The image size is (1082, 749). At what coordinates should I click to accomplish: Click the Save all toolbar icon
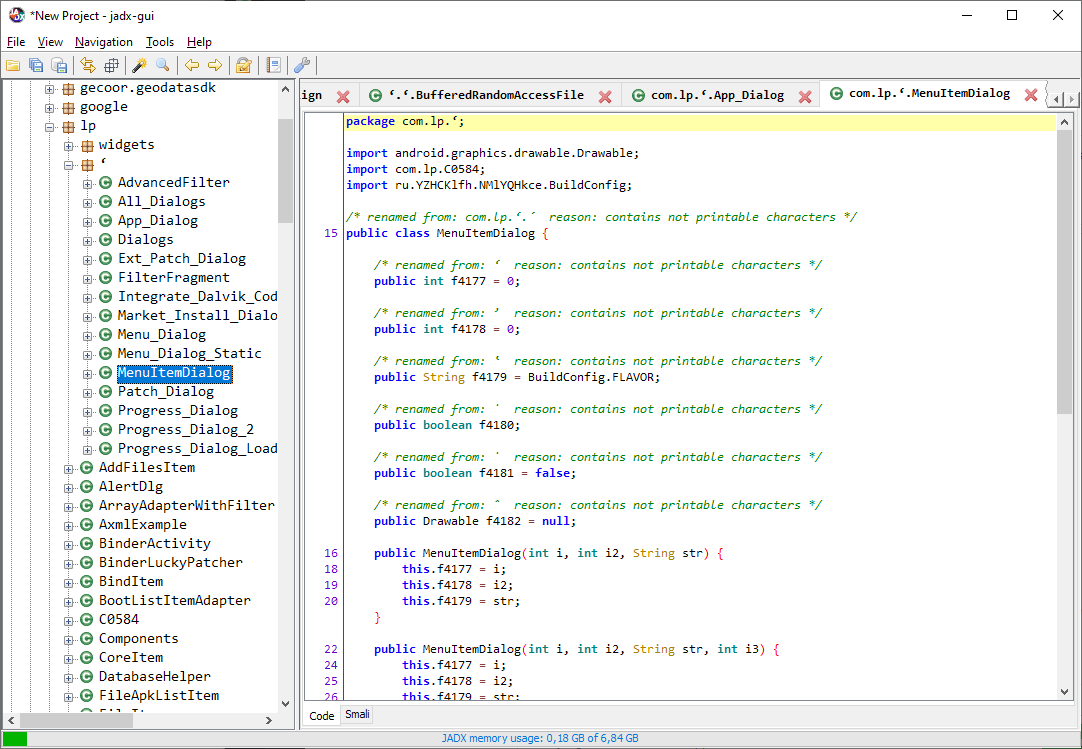[35, 65]
